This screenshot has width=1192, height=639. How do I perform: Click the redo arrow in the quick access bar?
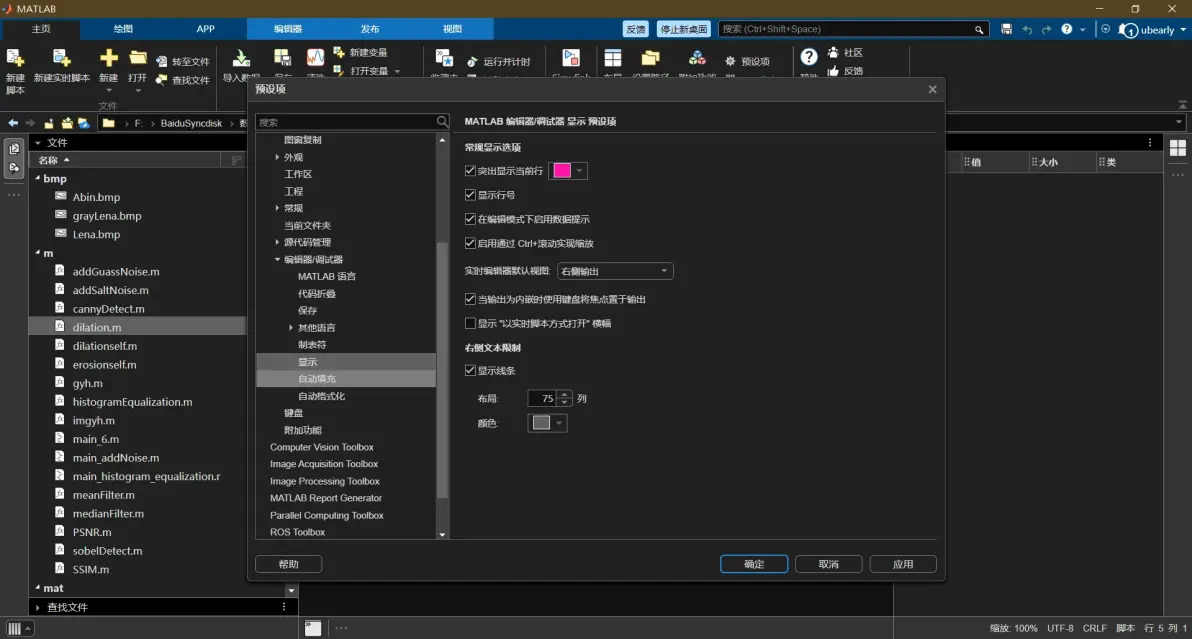pyautogui.click(x=1047, y=29)
